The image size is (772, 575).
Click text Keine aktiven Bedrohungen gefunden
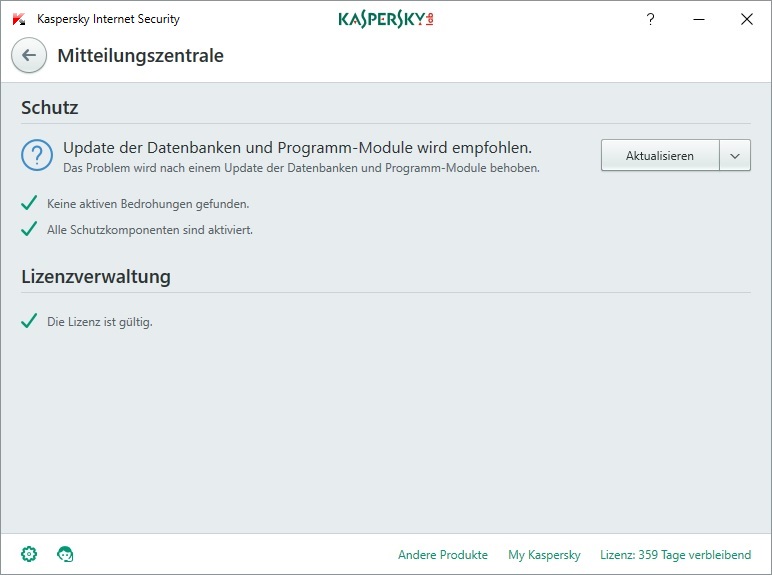coord(148,204)
